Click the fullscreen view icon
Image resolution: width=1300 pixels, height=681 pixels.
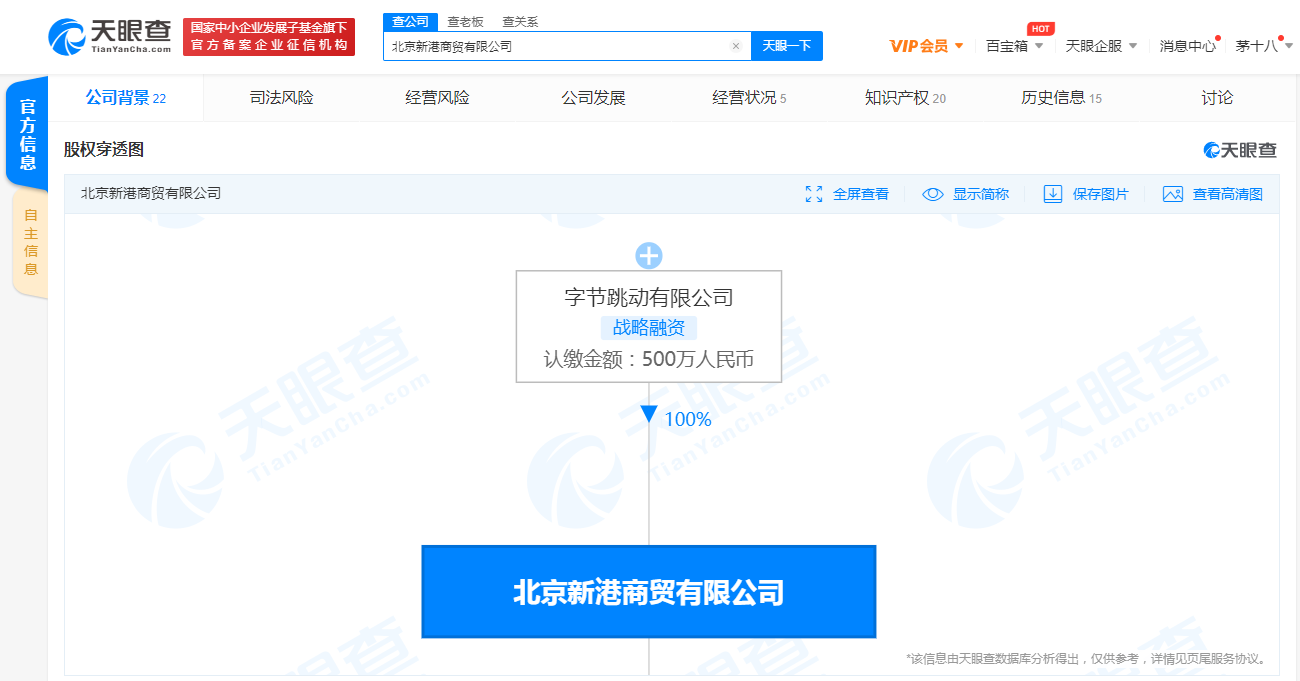coord(814,194)
